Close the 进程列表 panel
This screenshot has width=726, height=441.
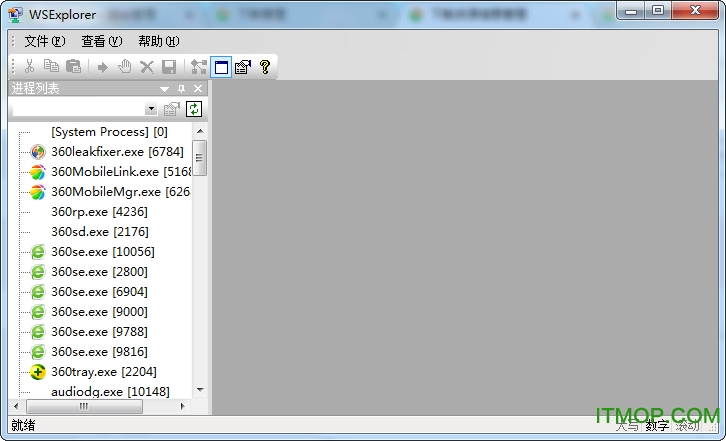(198, 88)
